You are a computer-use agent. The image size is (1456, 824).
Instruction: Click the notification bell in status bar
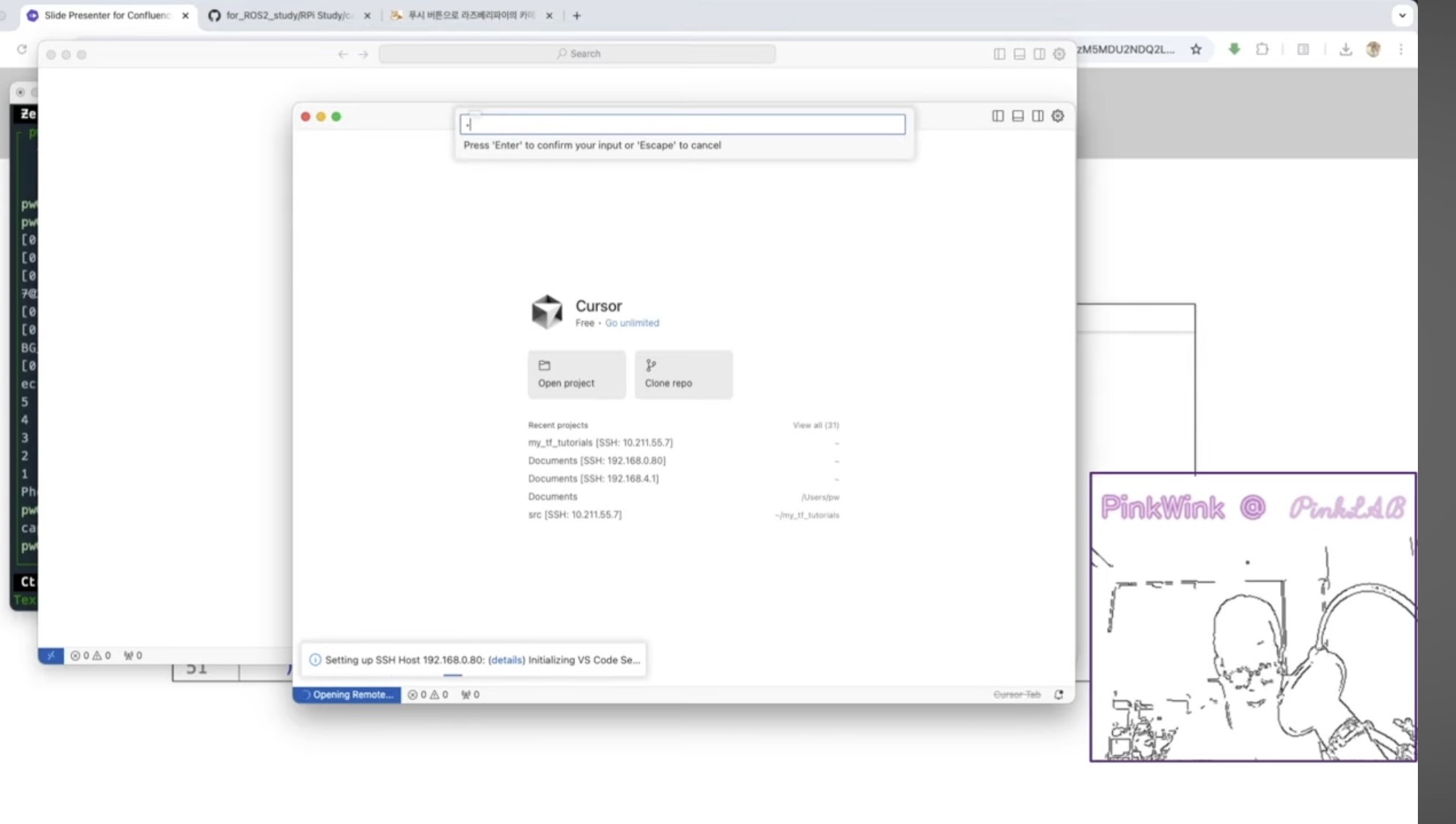click(1059, 694)
